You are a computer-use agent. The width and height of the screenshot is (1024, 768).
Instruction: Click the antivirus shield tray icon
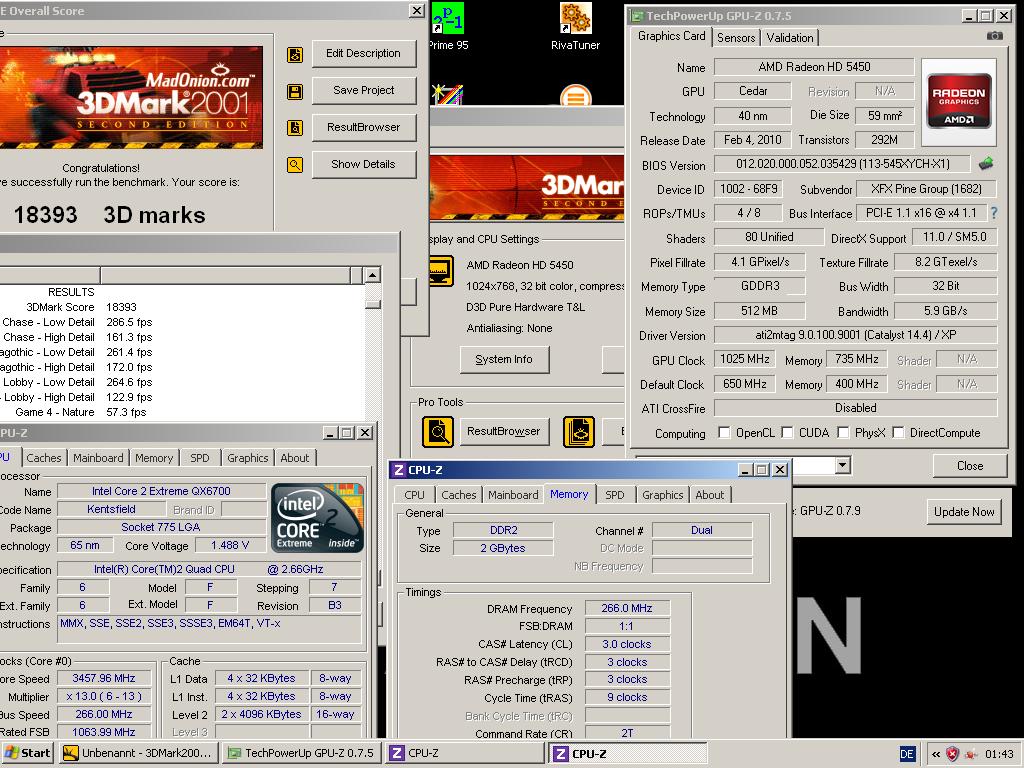953,754
